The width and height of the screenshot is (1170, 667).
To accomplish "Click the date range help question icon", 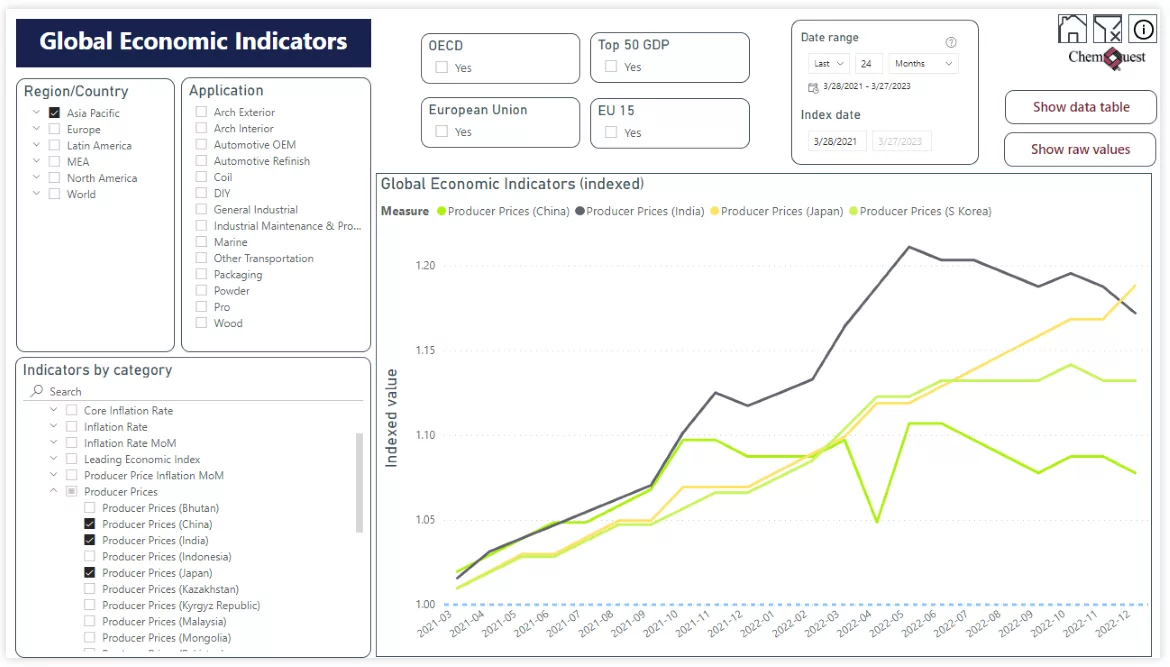I will (951, 43).
